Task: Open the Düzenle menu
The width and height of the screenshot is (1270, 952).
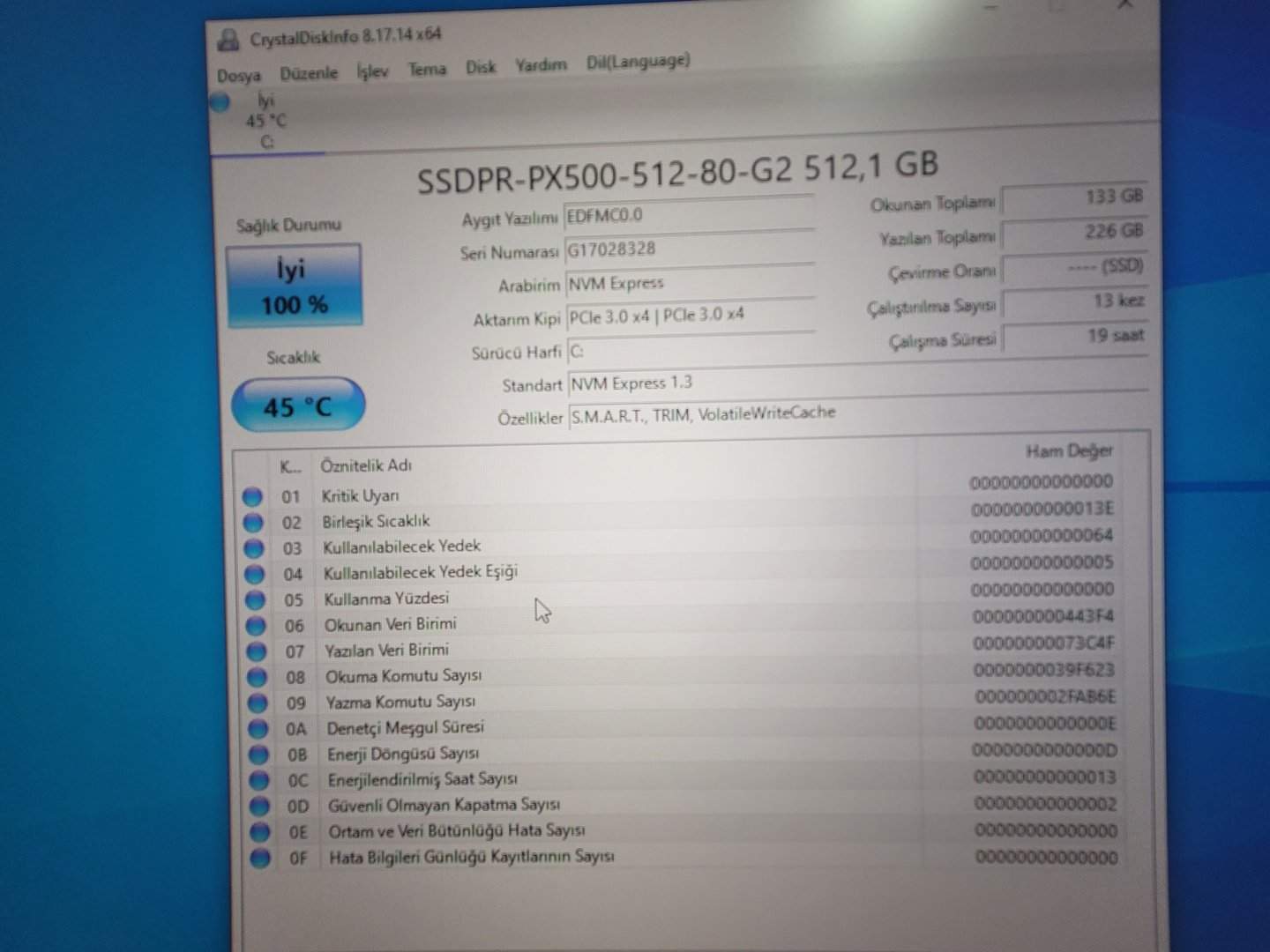Action: [x=309, y=73]
